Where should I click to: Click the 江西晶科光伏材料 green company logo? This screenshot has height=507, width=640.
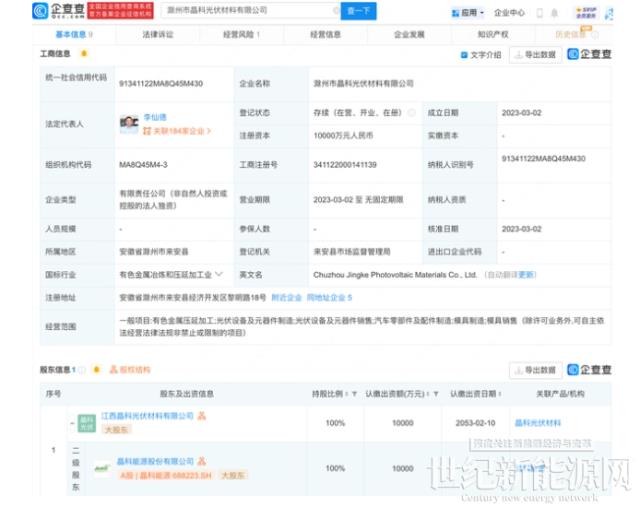[x=87, y=423]
